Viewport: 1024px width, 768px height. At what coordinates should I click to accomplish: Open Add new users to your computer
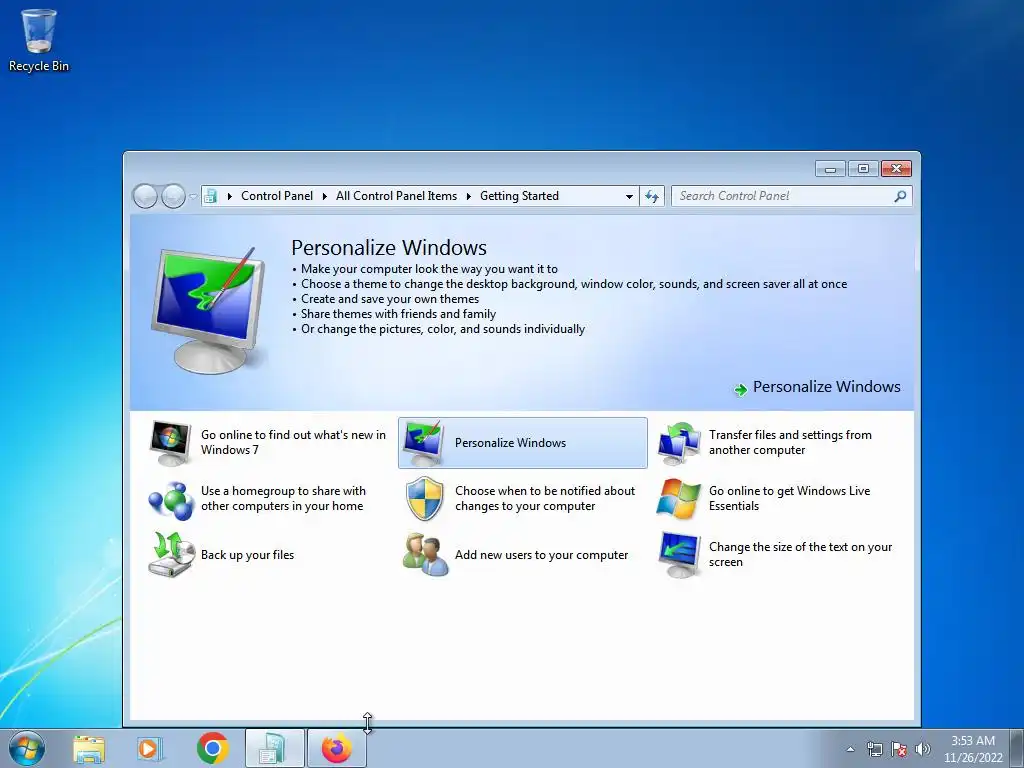click(x=541, y=554)
